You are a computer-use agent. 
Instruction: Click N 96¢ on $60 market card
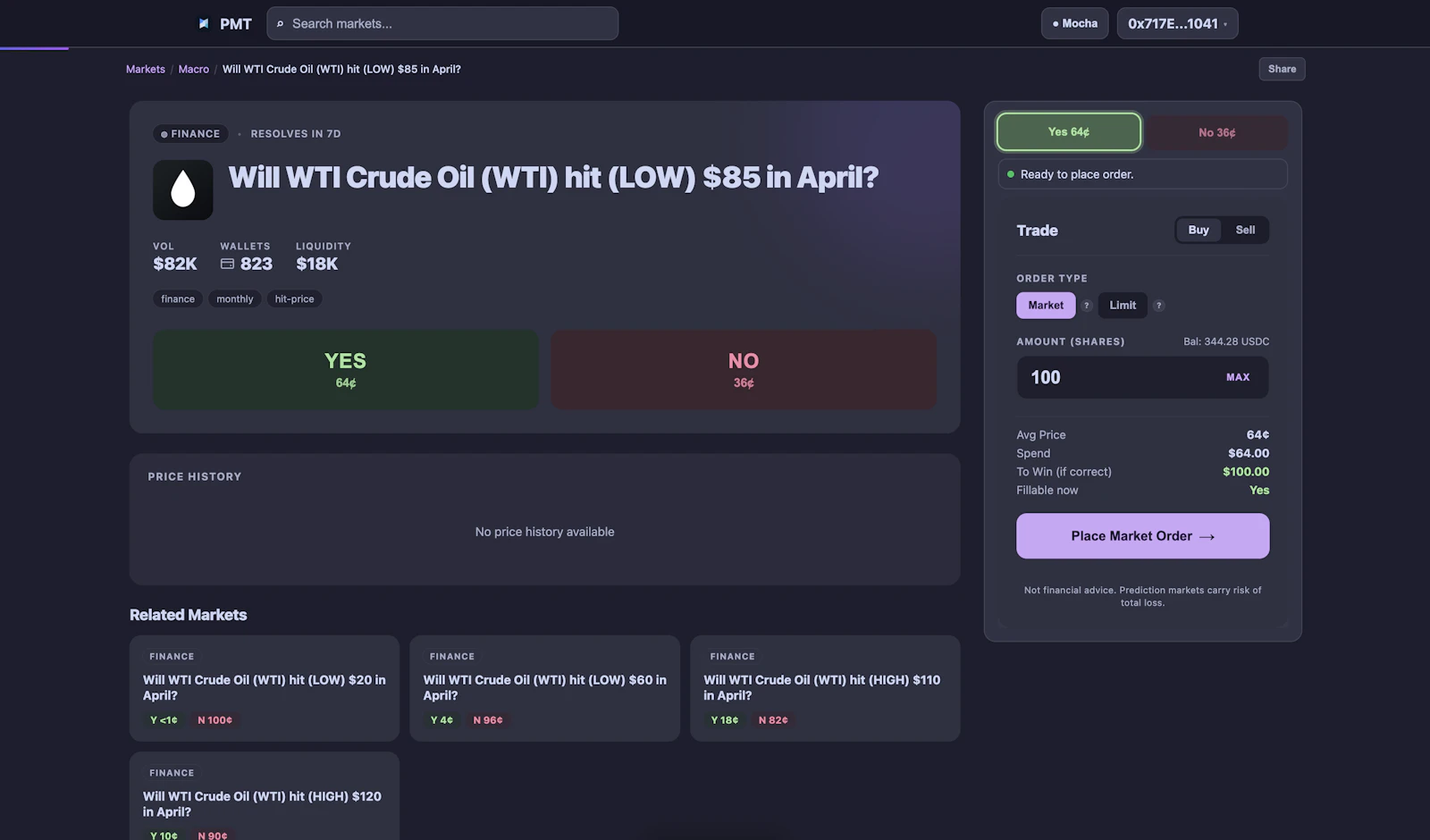coord(488,720)
